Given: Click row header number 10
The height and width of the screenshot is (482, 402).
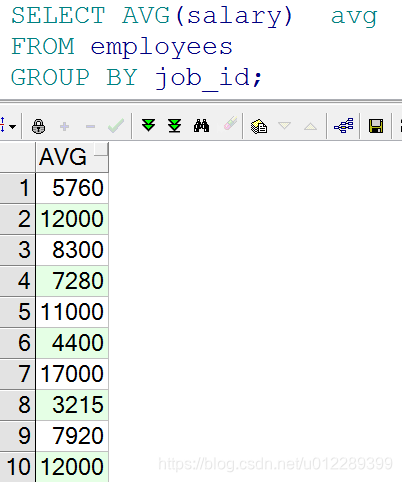Looking at the screenshot, I should (x=17, y=467).
